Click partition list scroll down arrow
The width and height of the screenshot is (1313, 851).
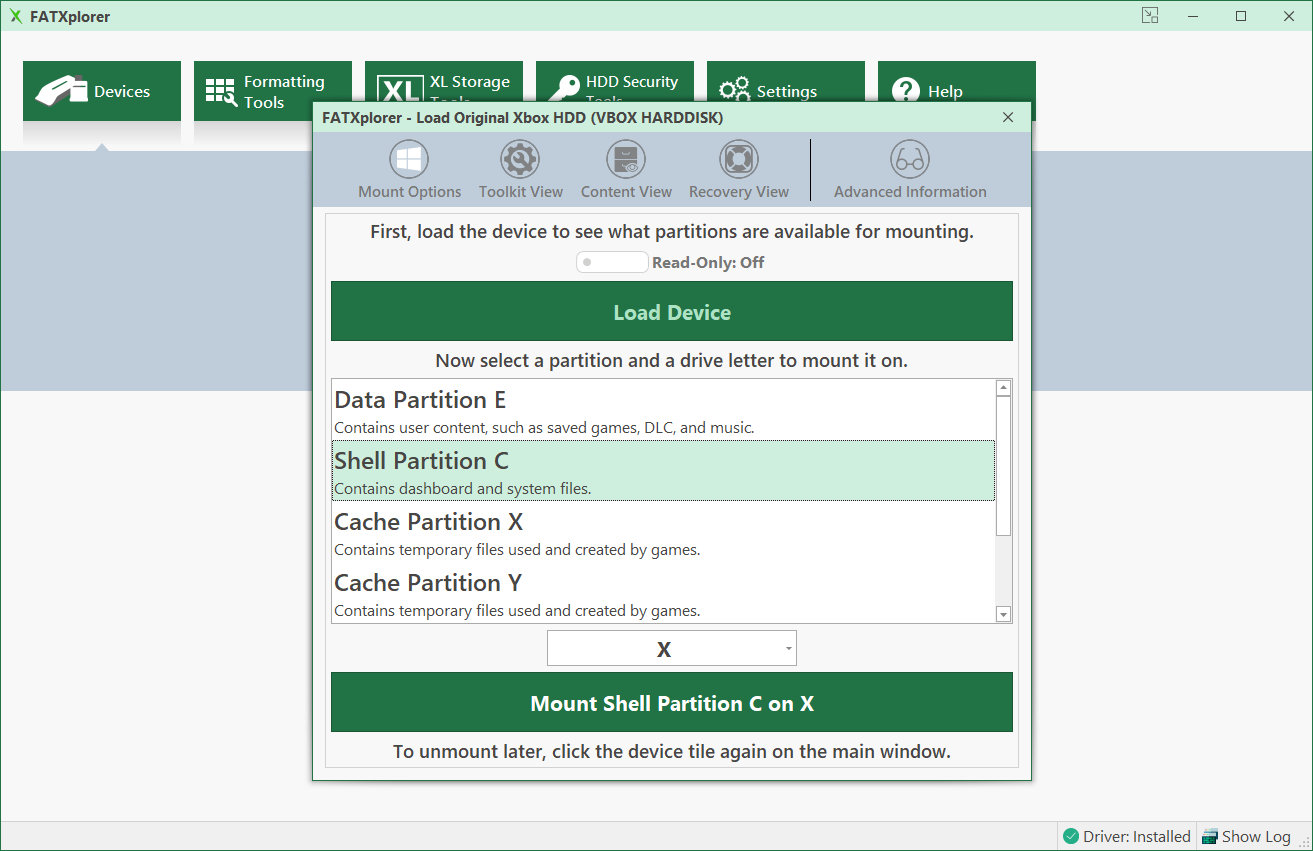tap(1004, 614)
